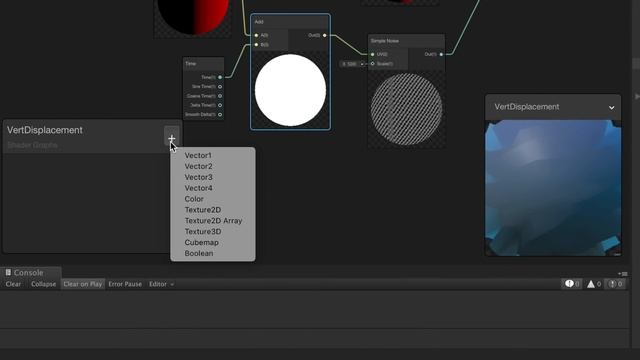Toggle the errors counter in Console
Screen dimensions: 640x360
click(x=615, y=284)
